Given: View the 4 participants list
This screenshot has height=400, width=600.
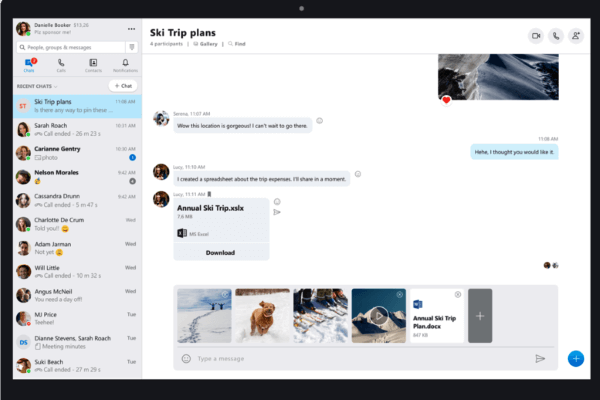Looking at the screenshot, I should pos(166,44).
